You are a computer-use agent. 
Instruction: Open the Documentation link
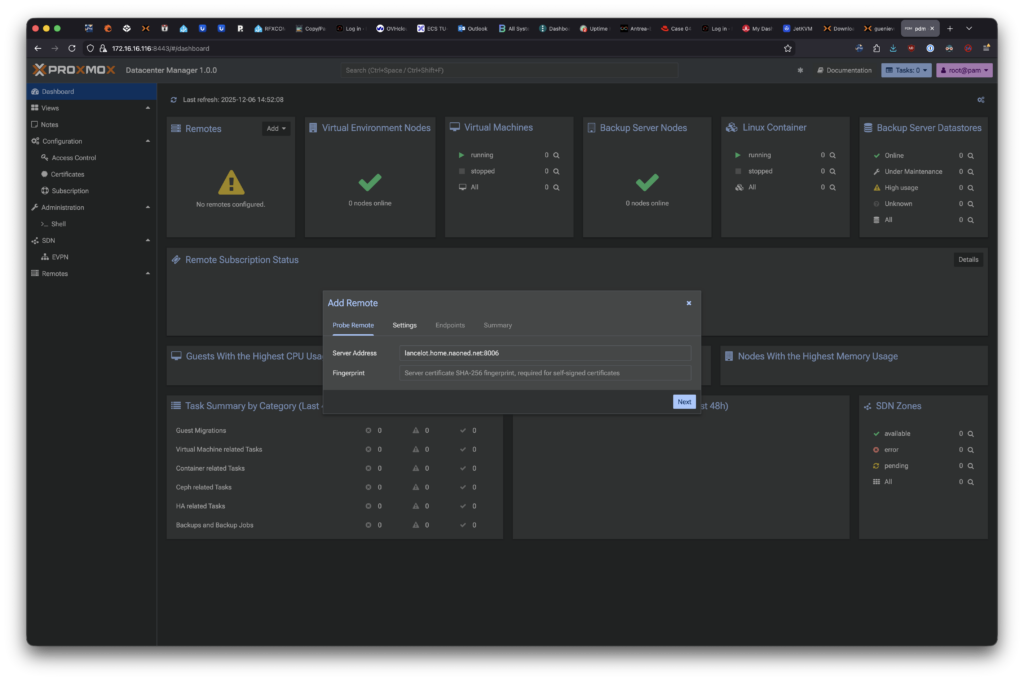(844, 70)
